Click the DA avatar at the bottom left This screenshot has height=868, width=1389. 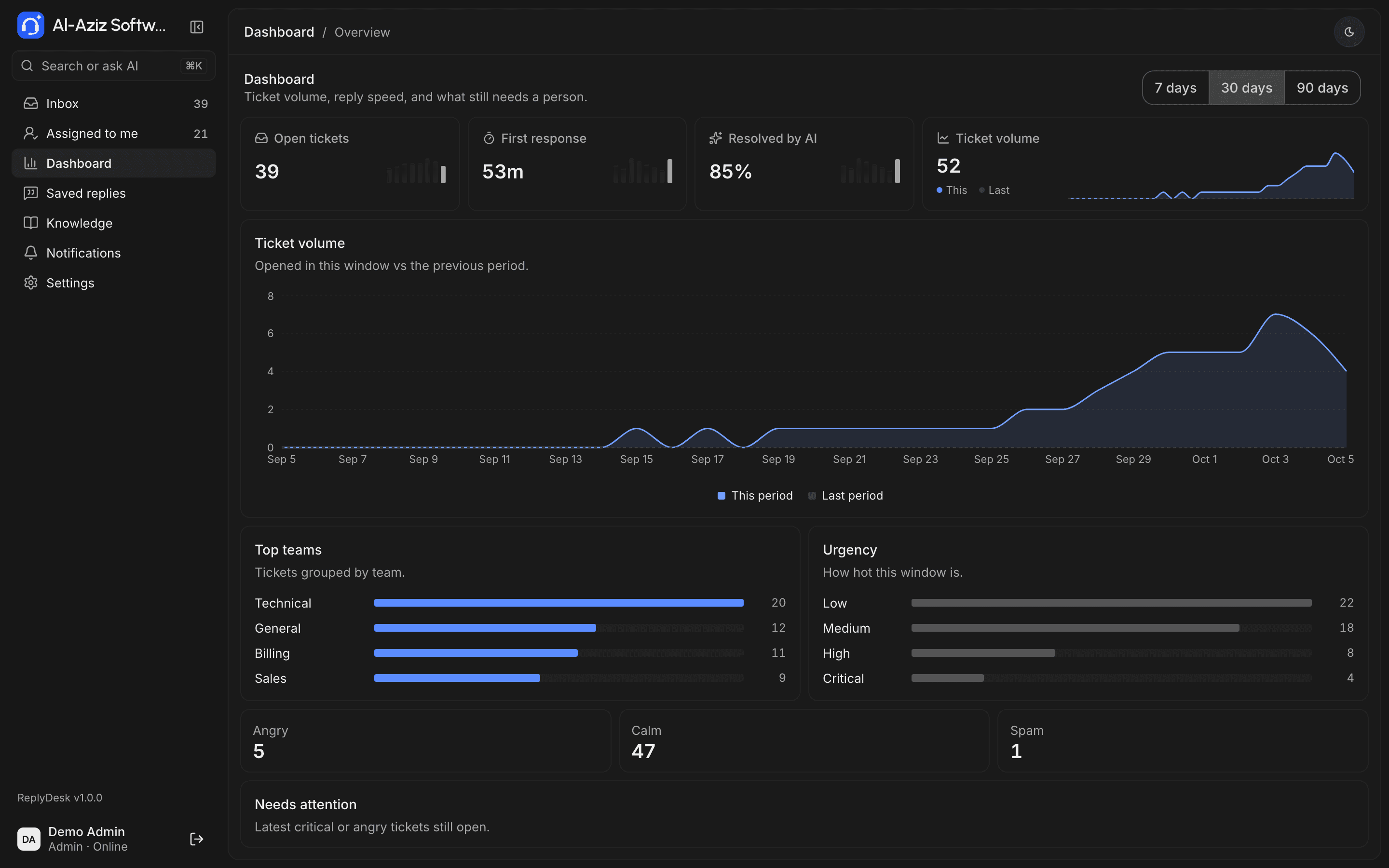click(x=29, y=839)
